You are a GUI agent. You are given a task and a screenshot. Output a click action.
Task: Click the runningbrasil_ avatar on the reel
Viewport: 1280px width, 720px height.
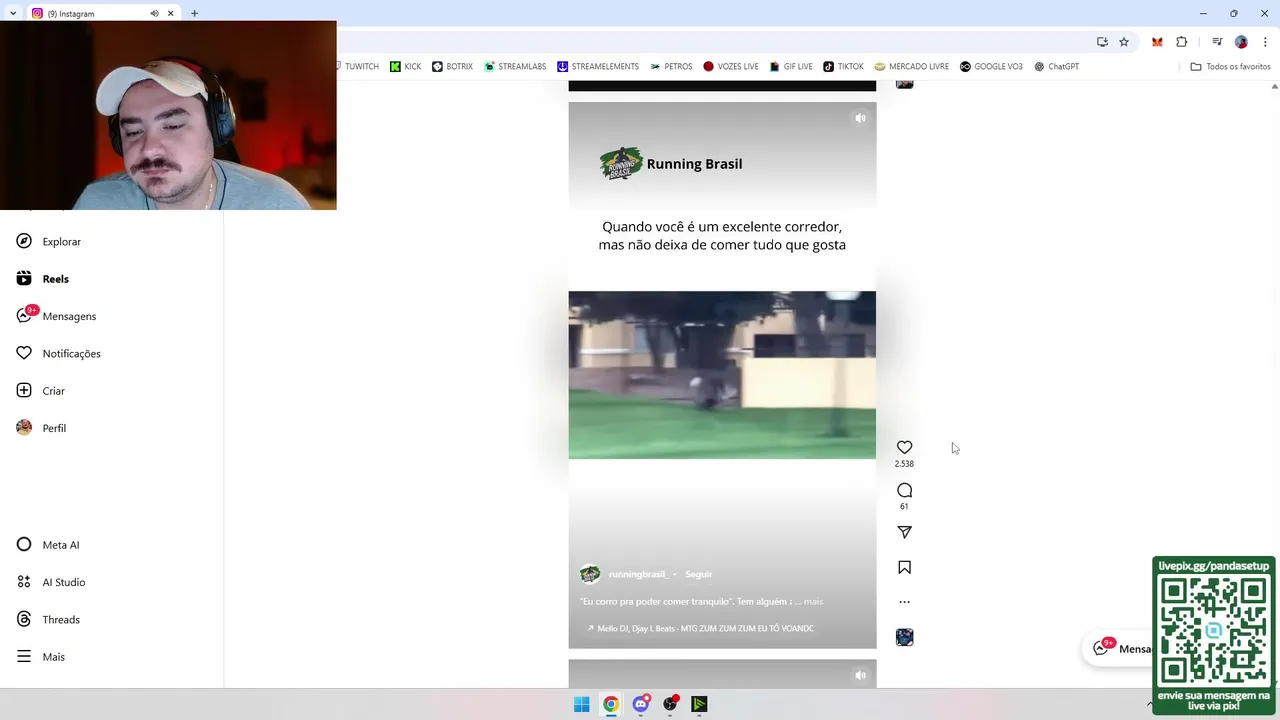(590, 574)
